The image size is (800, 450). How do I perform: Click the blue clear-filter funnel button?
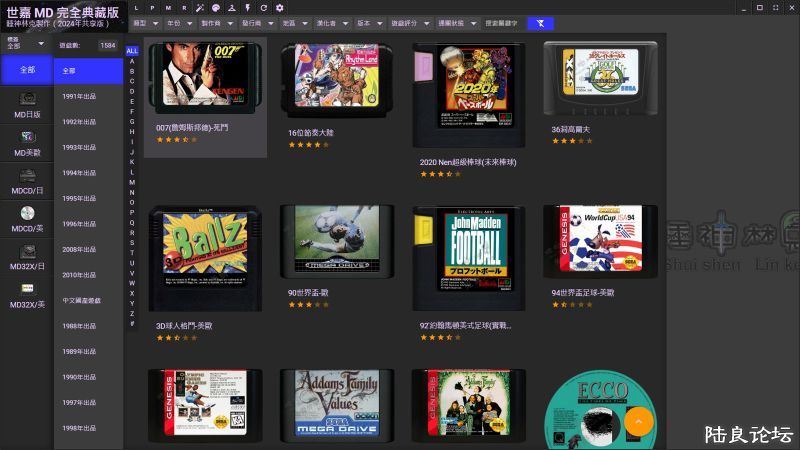point(540,23)
